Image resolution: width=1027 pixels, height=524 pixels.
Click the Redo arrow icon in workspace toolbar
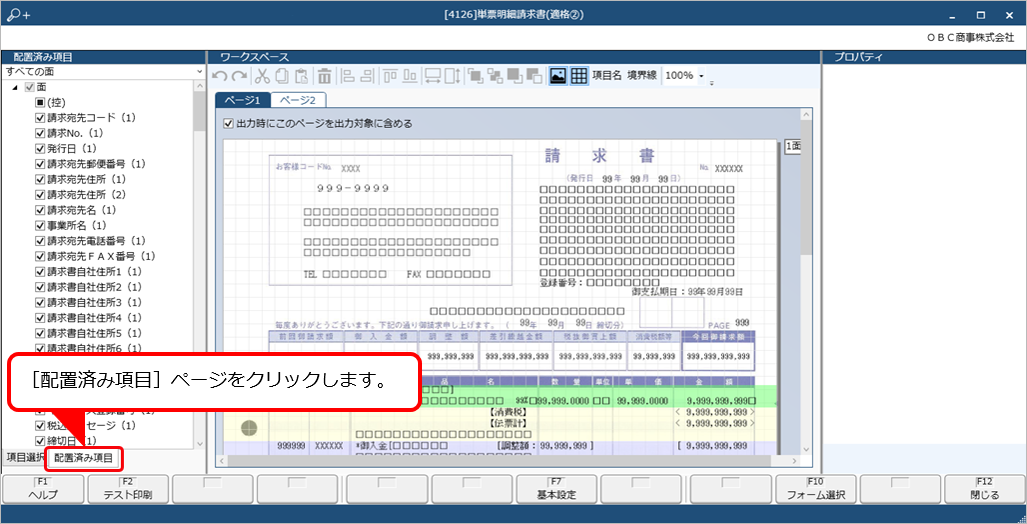point(239,76)
